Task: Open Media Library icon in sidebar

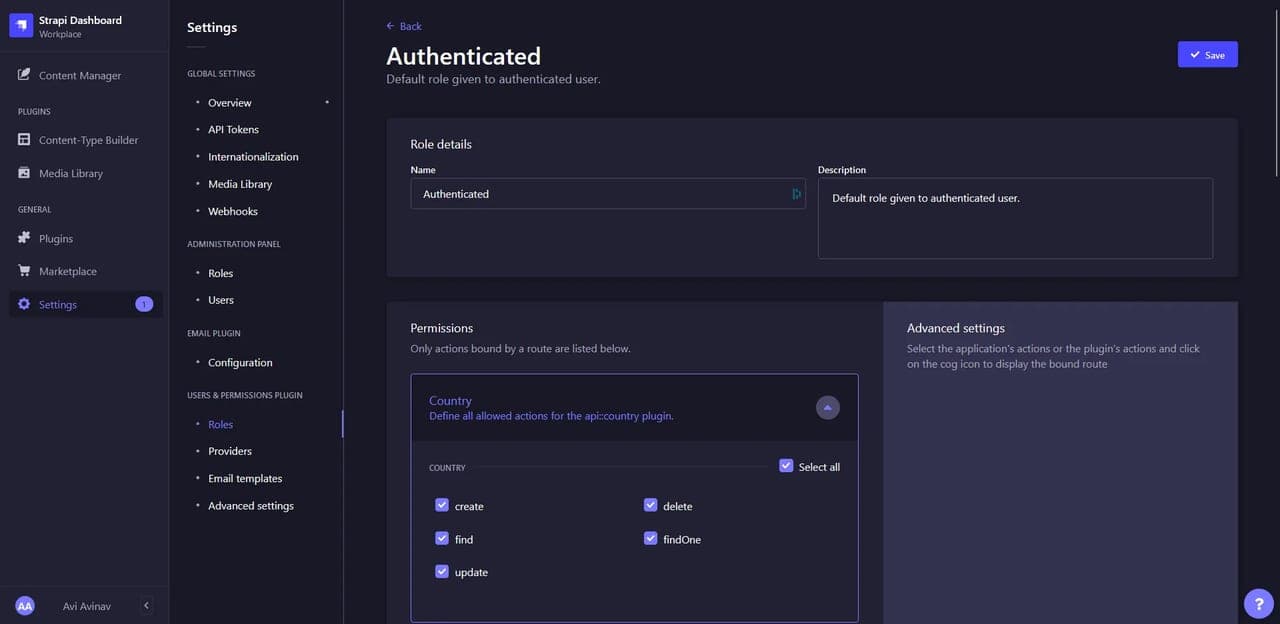Action: point(24,173)
